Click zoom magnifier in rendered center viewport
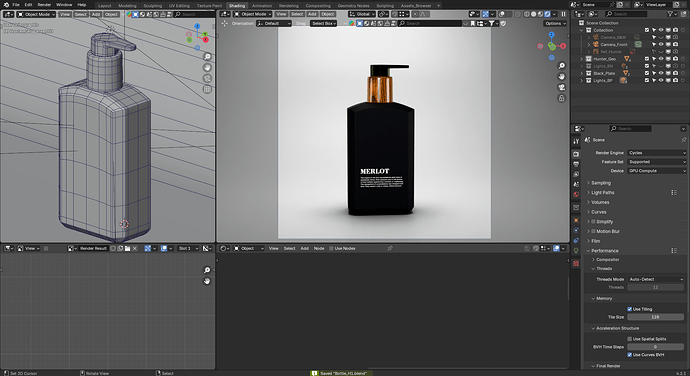 tap(562, 66)
